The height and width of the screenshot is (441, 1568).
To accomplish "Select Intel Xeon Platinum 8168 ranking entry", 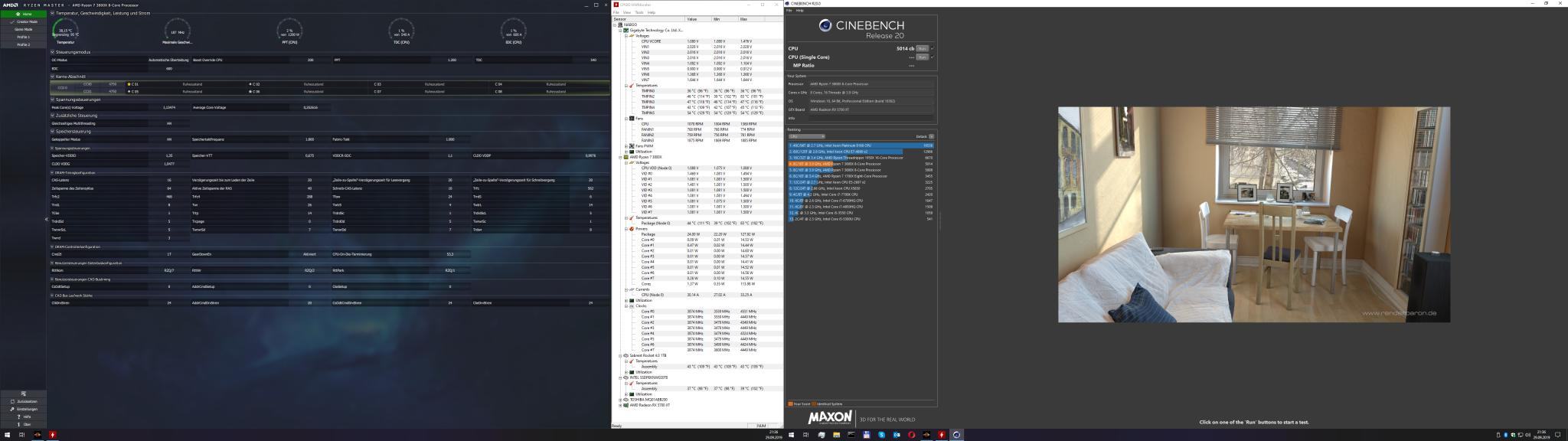I will click(x=861, y=145).
